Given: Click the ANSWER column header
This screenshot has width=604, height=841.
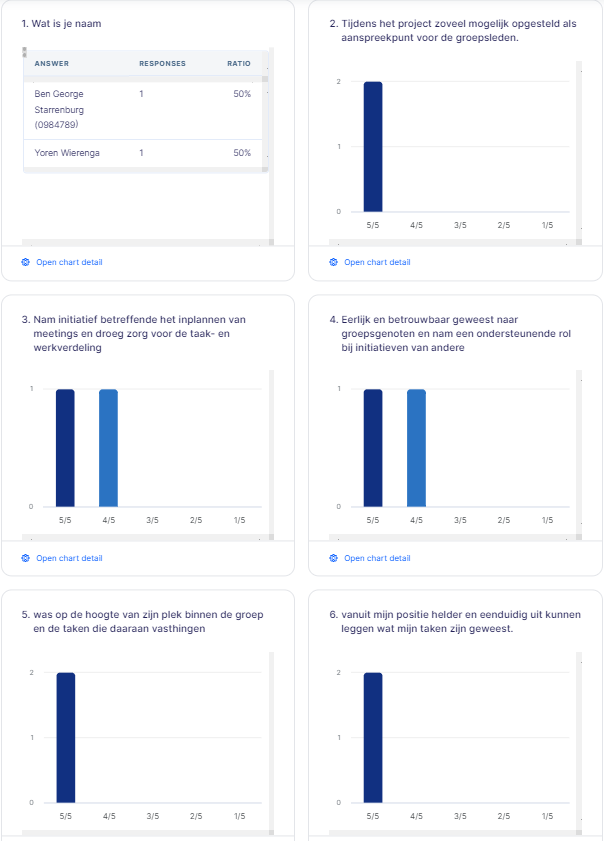Looking at the screenshot, I should (x=51, y=63).
